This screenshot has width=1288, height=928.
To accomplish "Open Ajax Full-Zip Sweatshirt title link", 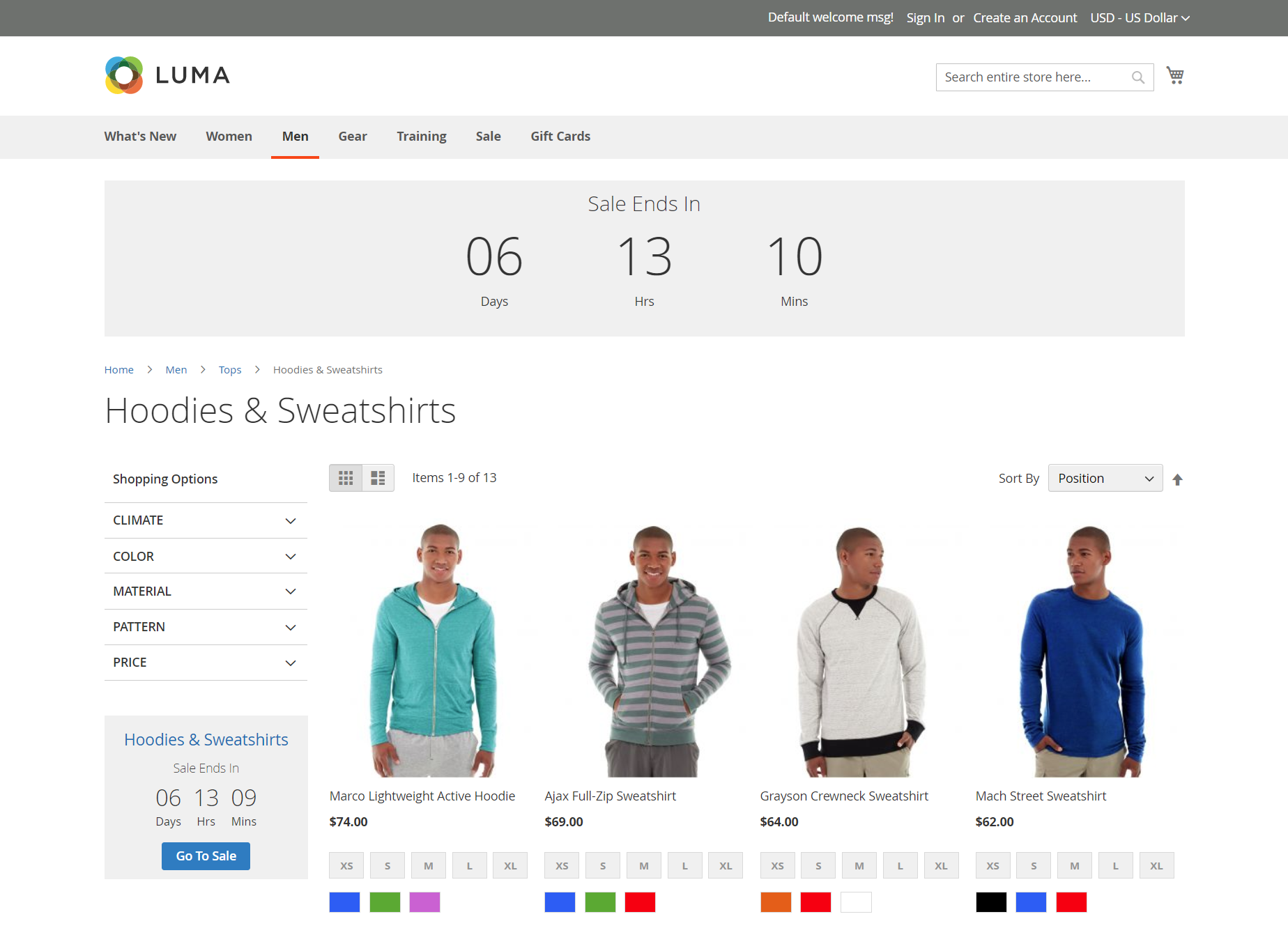I will [611, 796].
